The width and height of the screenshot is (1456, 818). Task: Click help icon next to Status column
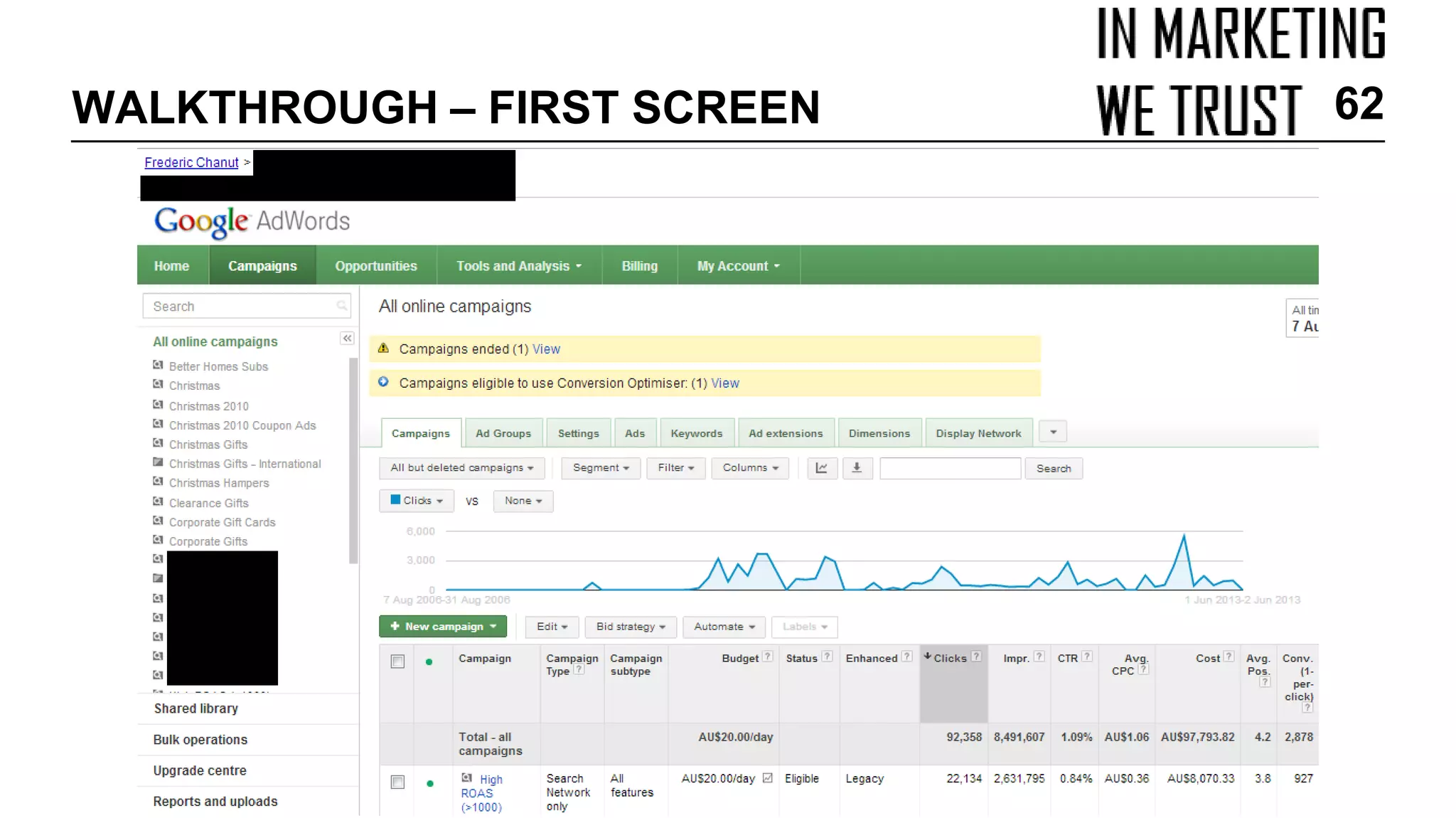coord(827,657)
